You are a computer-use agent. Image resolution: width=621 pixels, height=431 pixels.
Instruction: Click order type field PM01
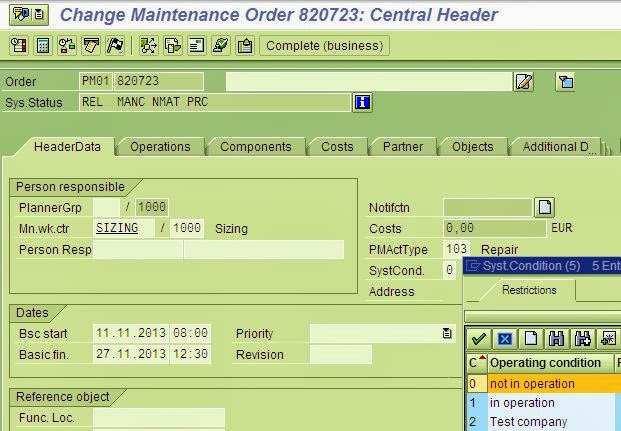coord(95,81)
